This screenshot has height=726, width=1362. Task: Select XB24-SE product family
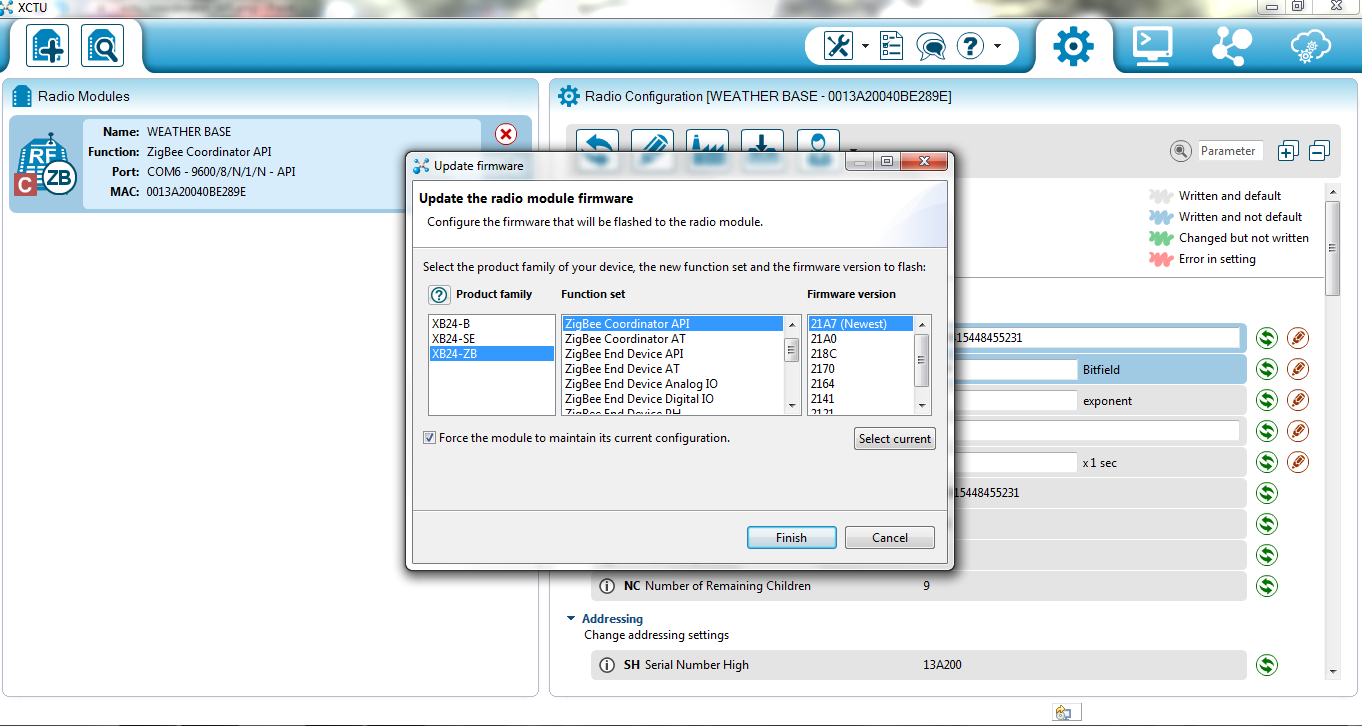[453, 339]
